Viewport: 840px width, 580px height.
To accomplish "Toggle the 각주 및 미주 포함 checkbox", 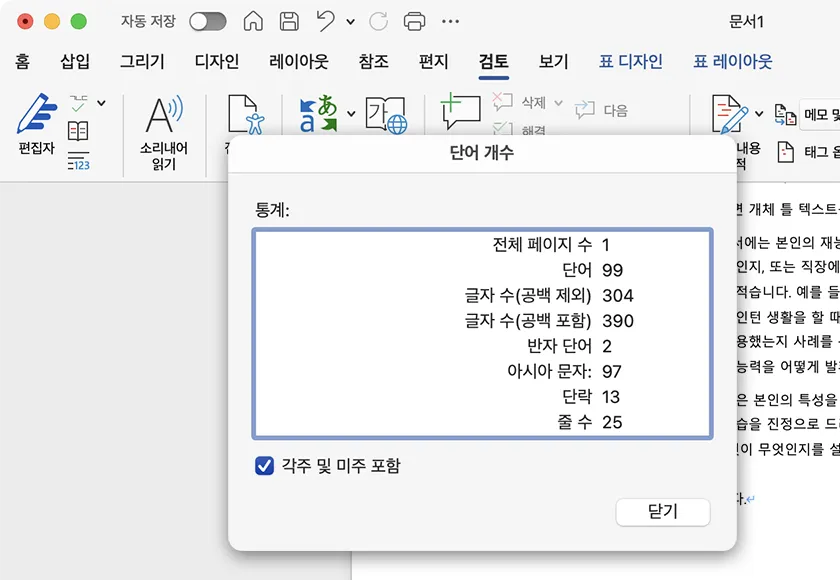I will [x=265, y=465].
